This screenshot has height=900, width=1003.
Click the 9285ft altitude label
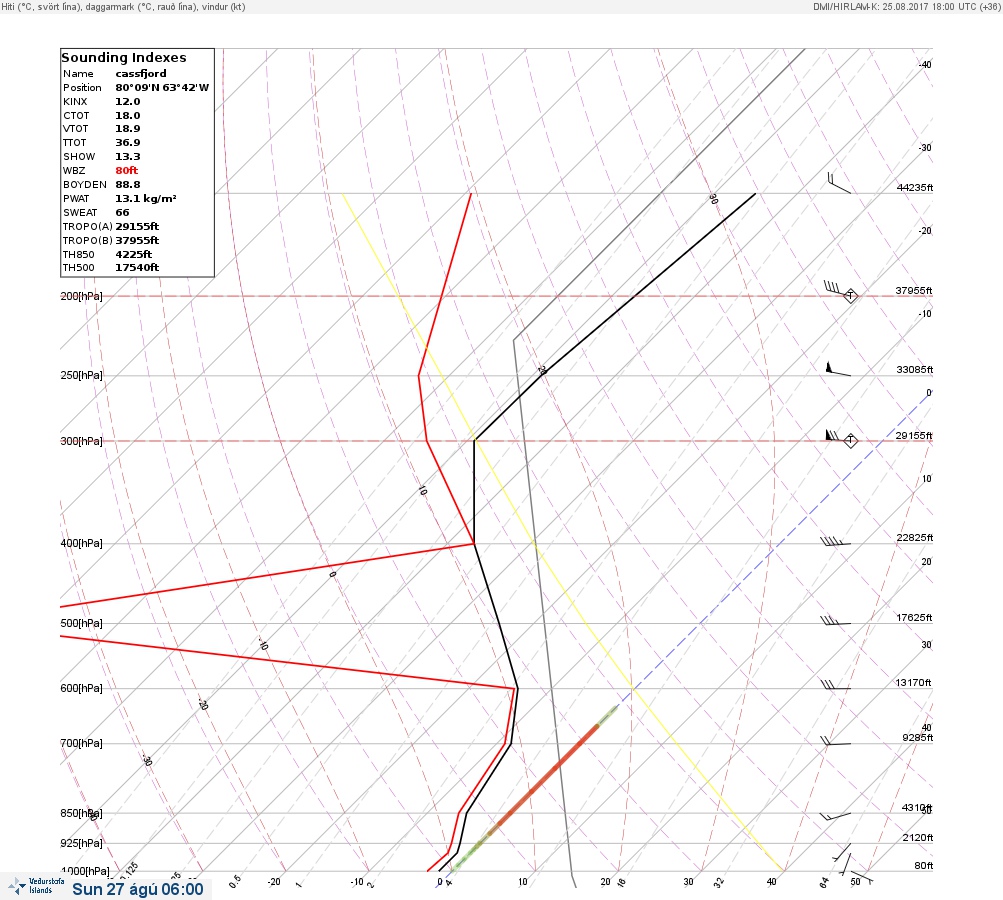click(x=917, y=738)
